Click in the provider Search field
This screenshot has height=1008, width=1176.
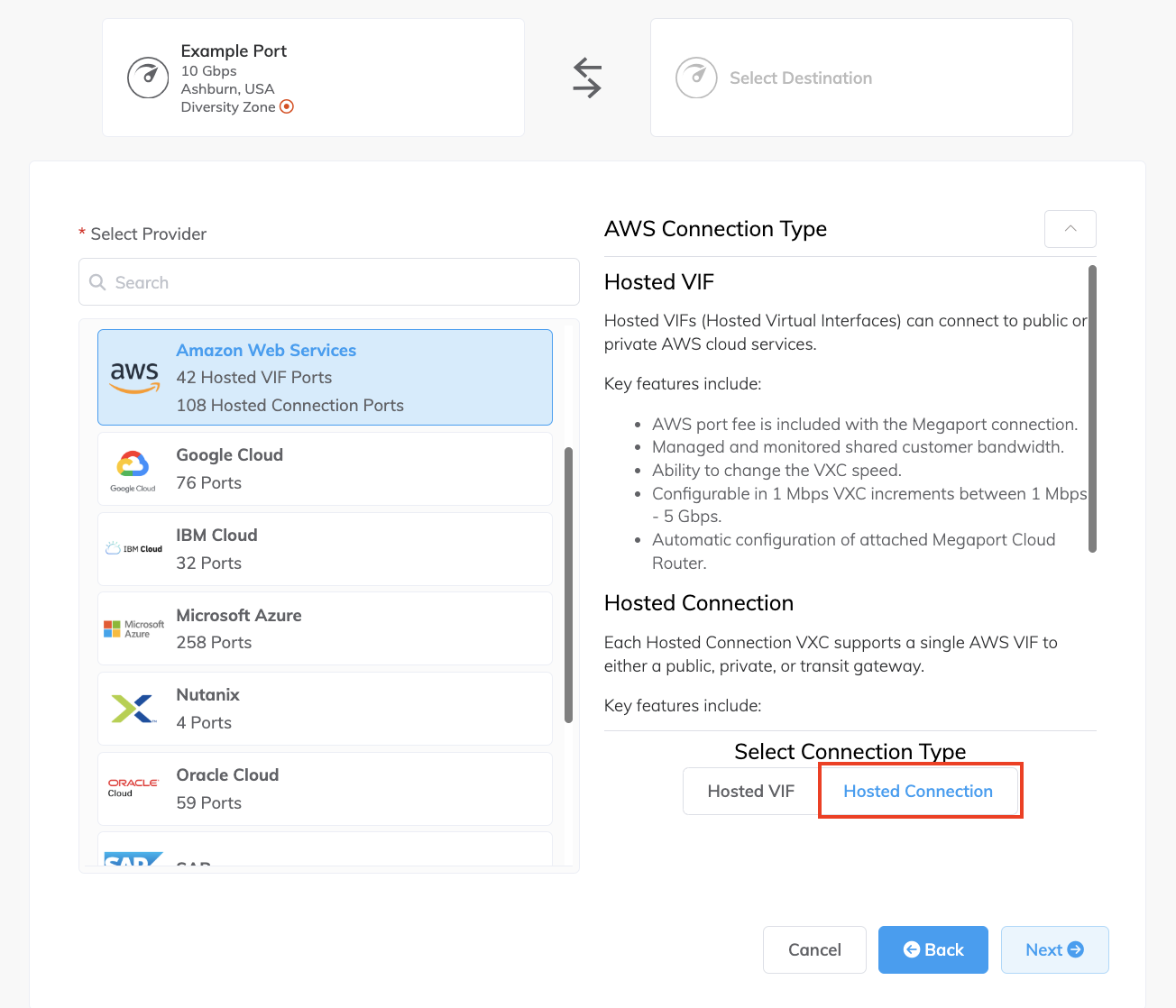[328, 281]
